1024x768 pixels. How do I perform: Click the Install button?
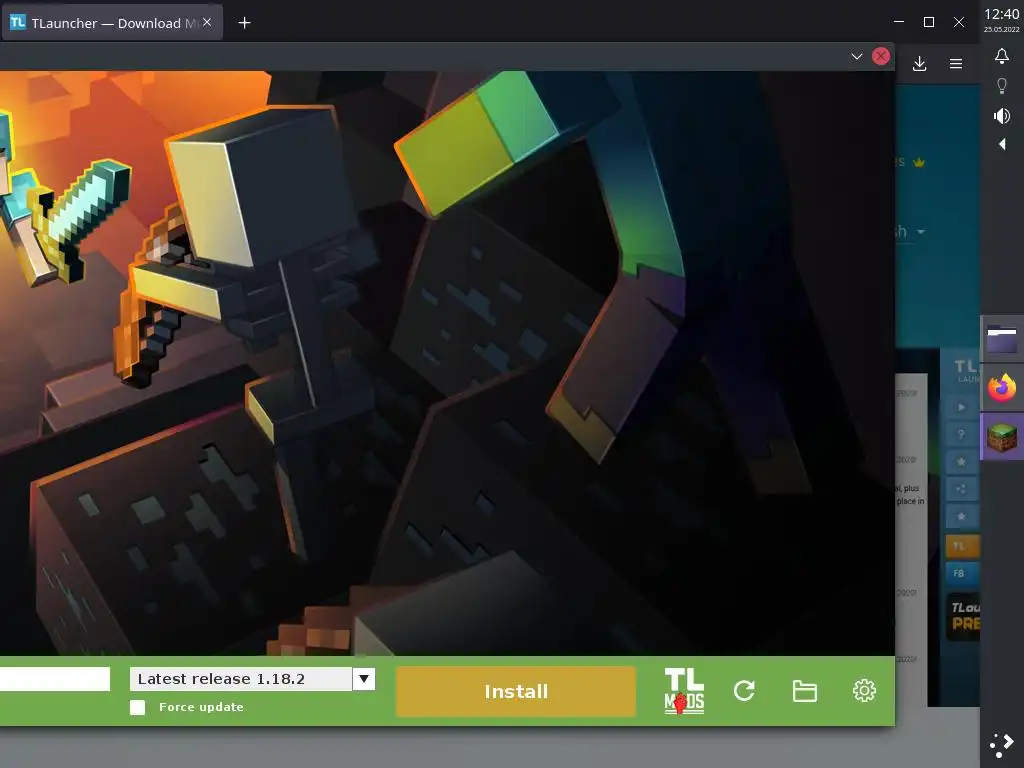pyautogui.click(x=516, y=692)
